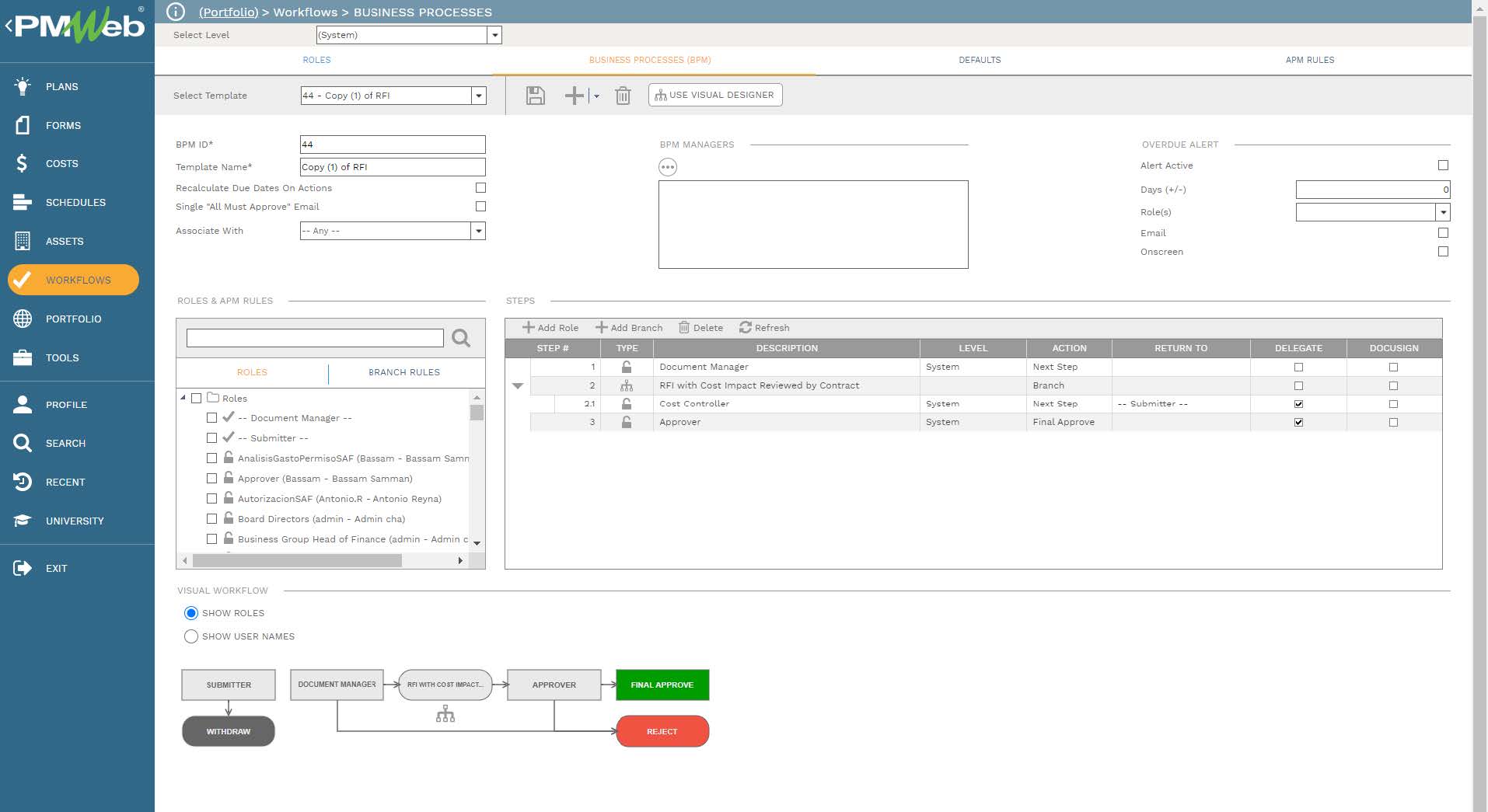Screen dimensions: 1488x812
Task: Enable the Alert Active checkbox
Action: pyautogui.click(x=1443, y=165)
